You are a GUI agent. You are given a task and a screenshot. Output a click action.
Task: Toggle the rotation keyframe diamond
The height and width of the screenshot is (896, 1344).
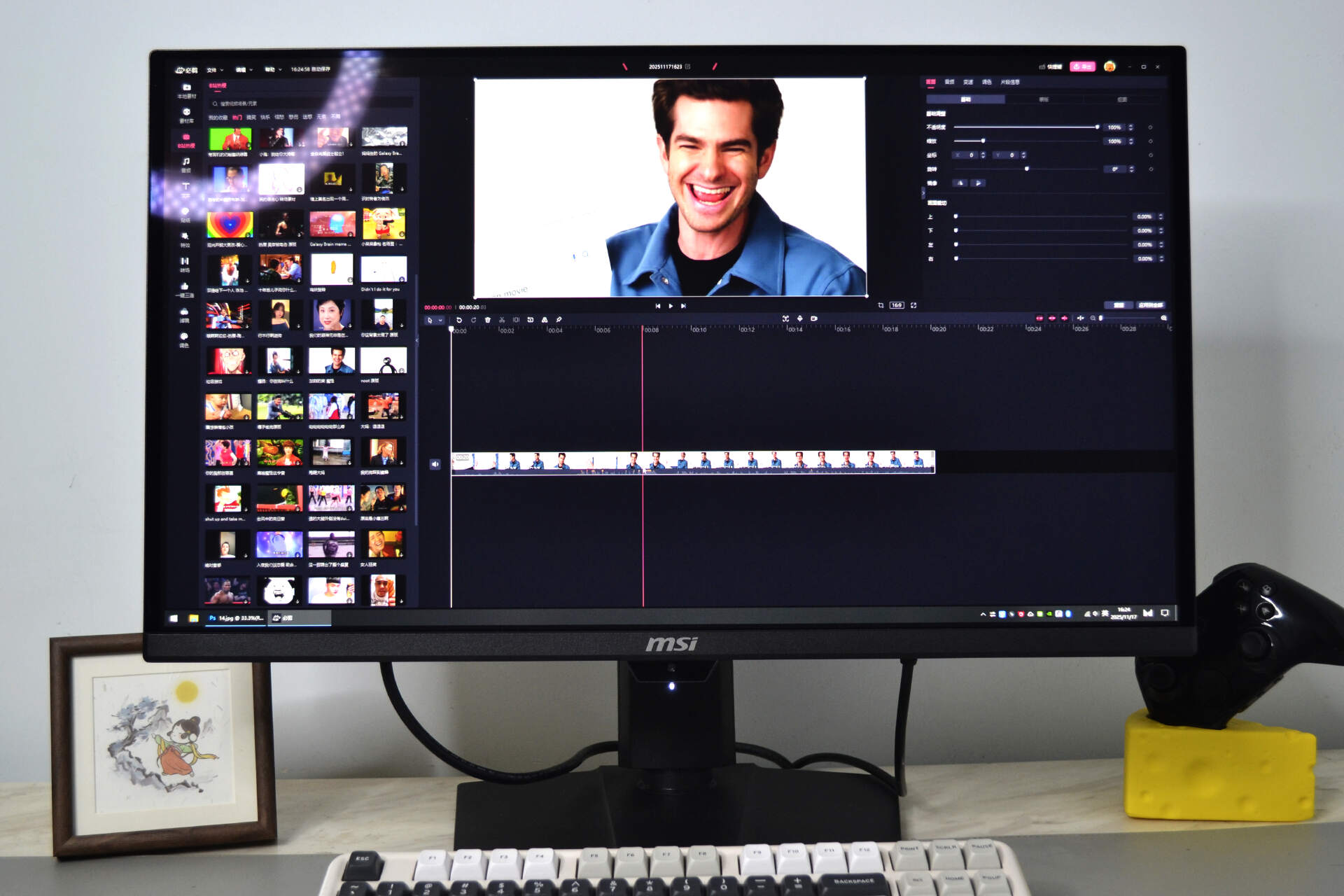1150,169
